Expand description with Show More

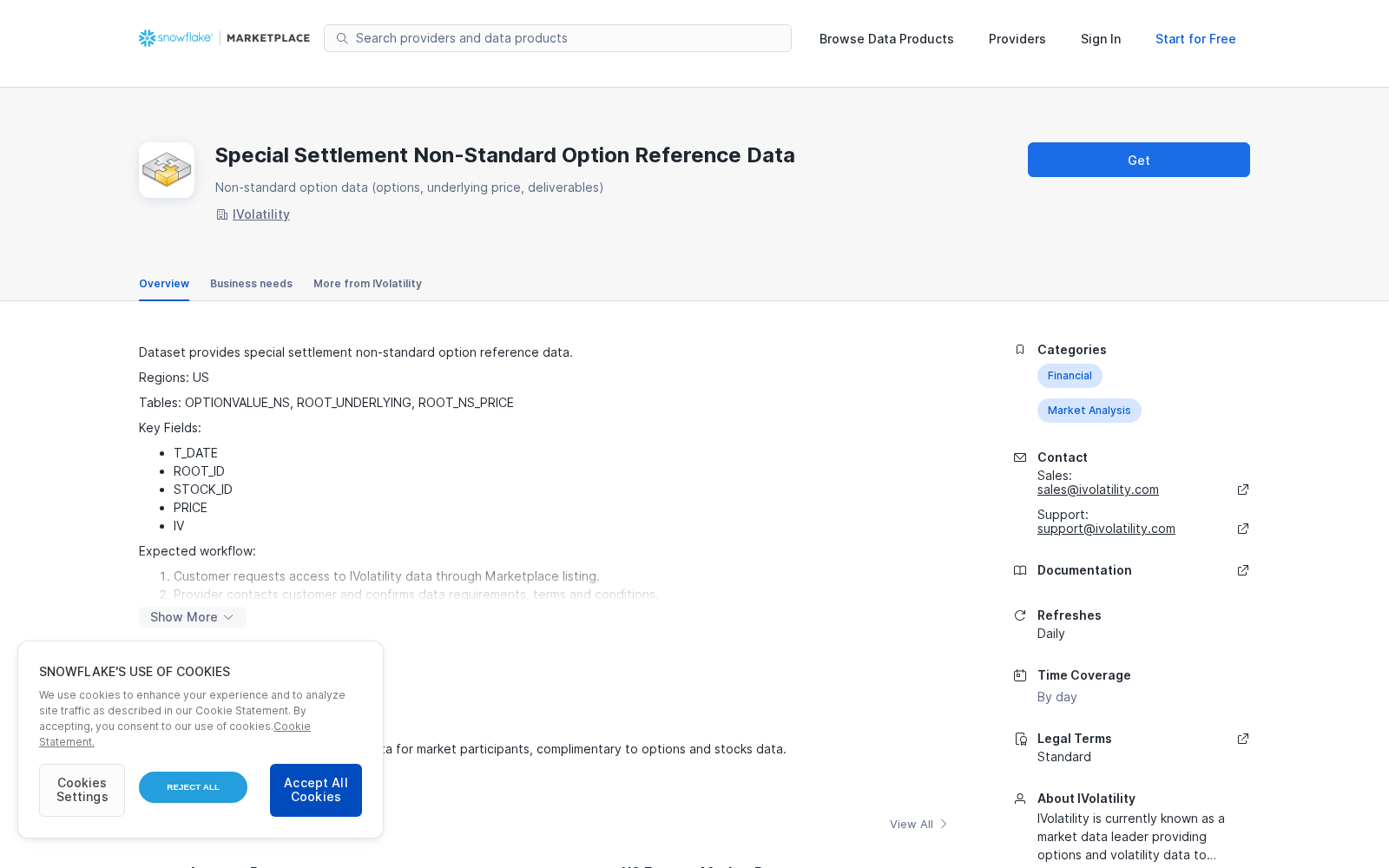coord(192,617)
